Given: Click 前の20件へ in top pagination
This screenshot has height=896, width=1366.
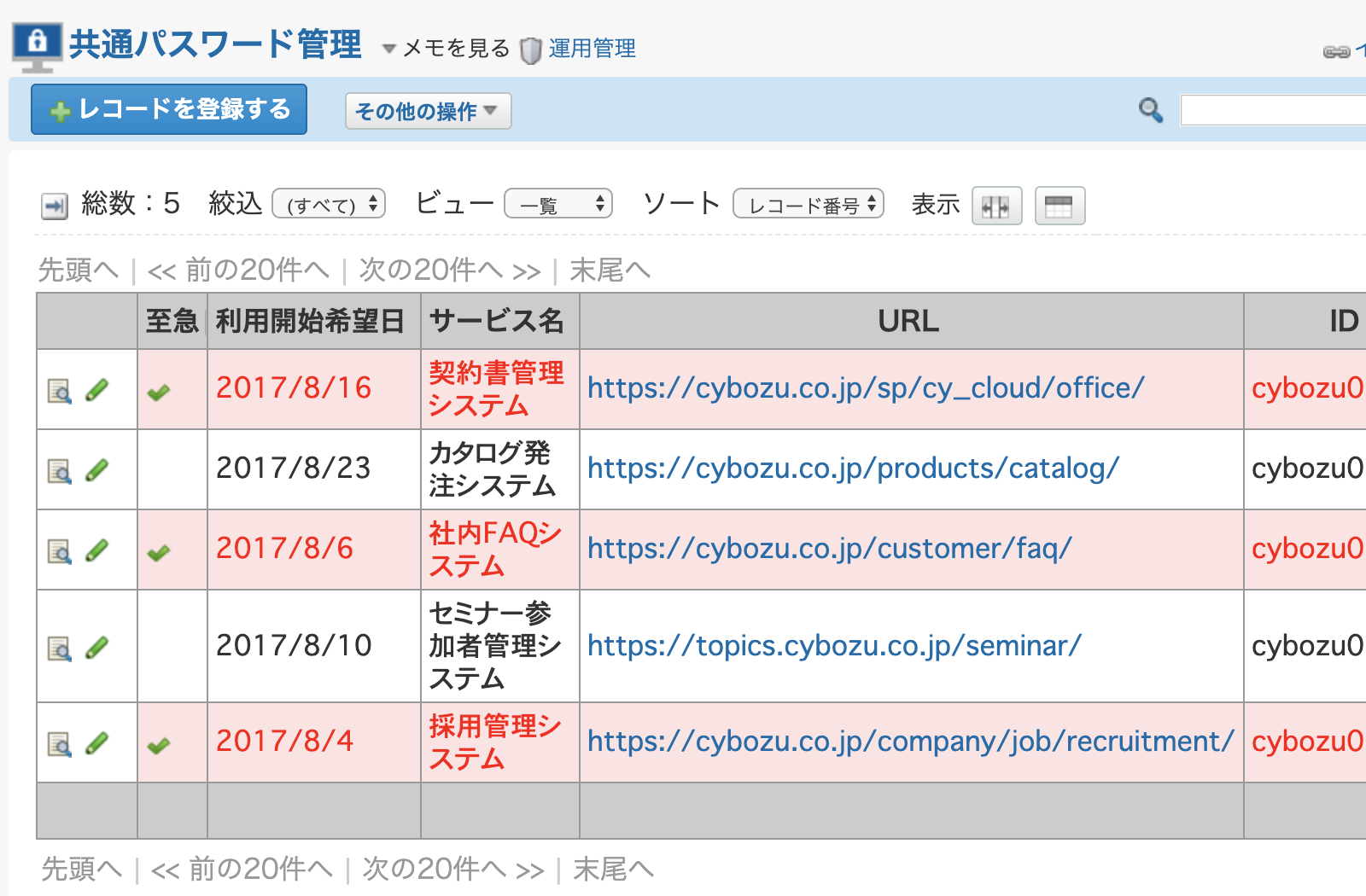Looking at the screenshot, I should pos(238,271).
